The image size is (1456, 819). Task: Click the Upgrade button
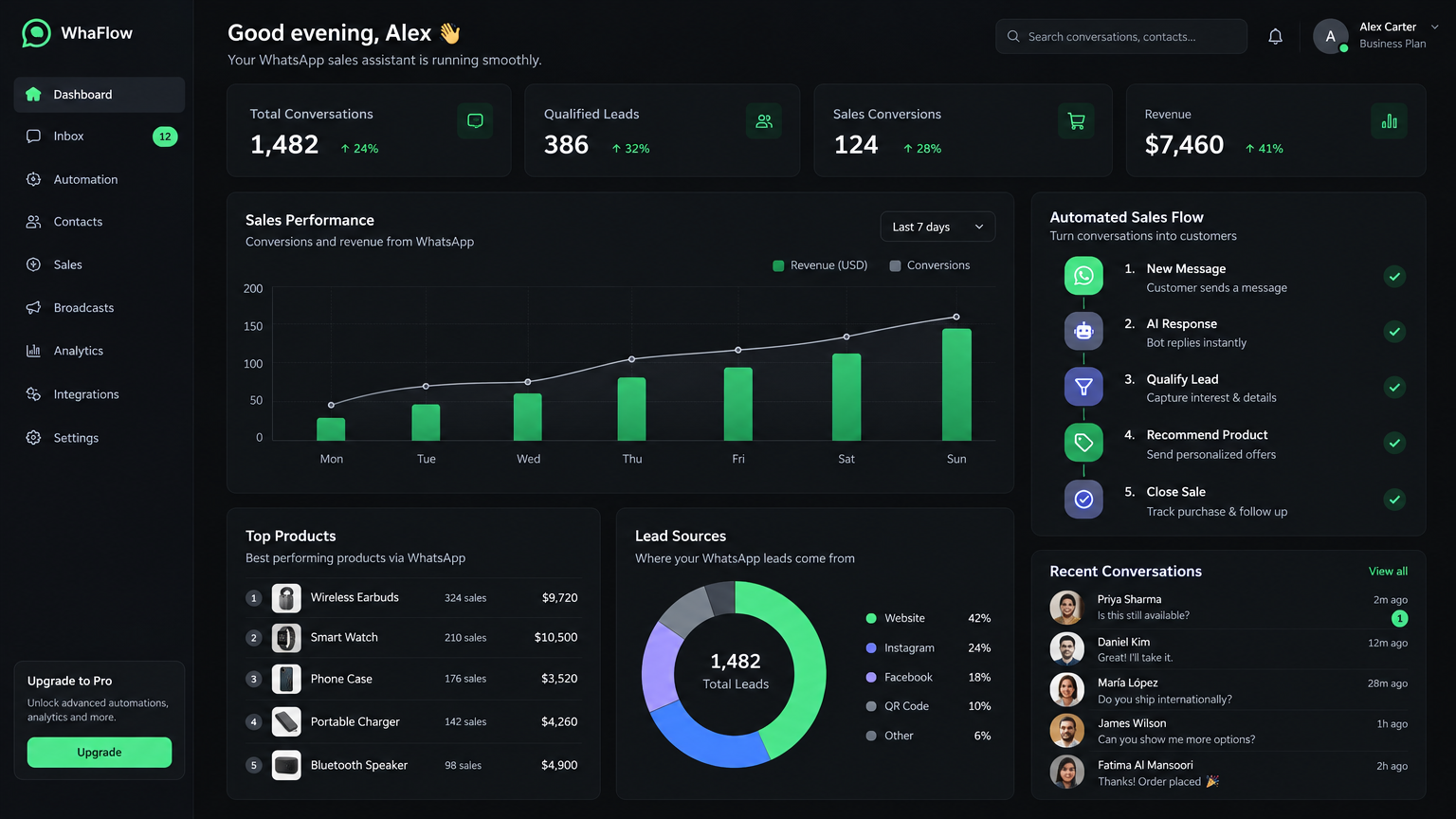point(100,753)
